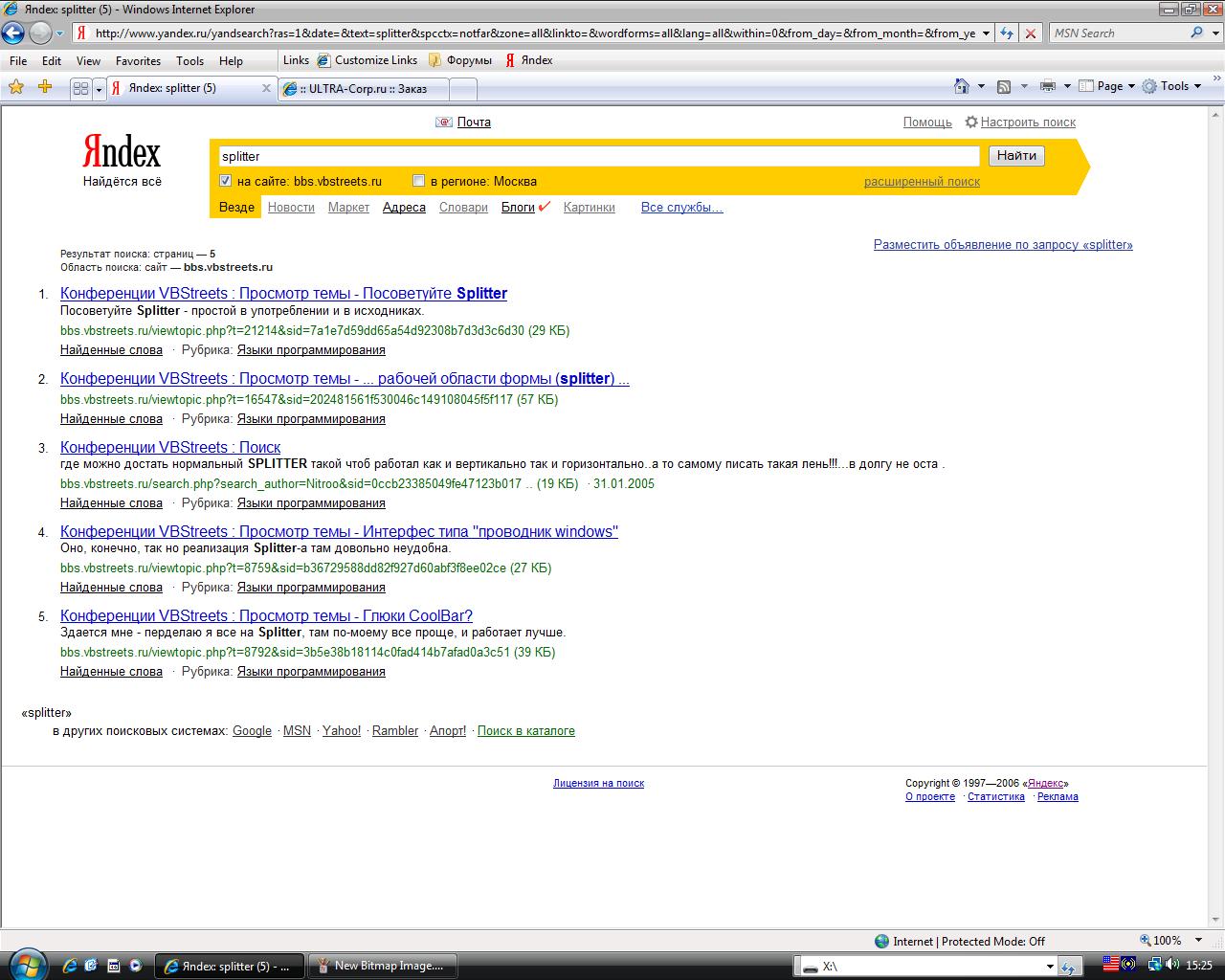
Task: Click inside the splitter search field
Action: (574, 155)
